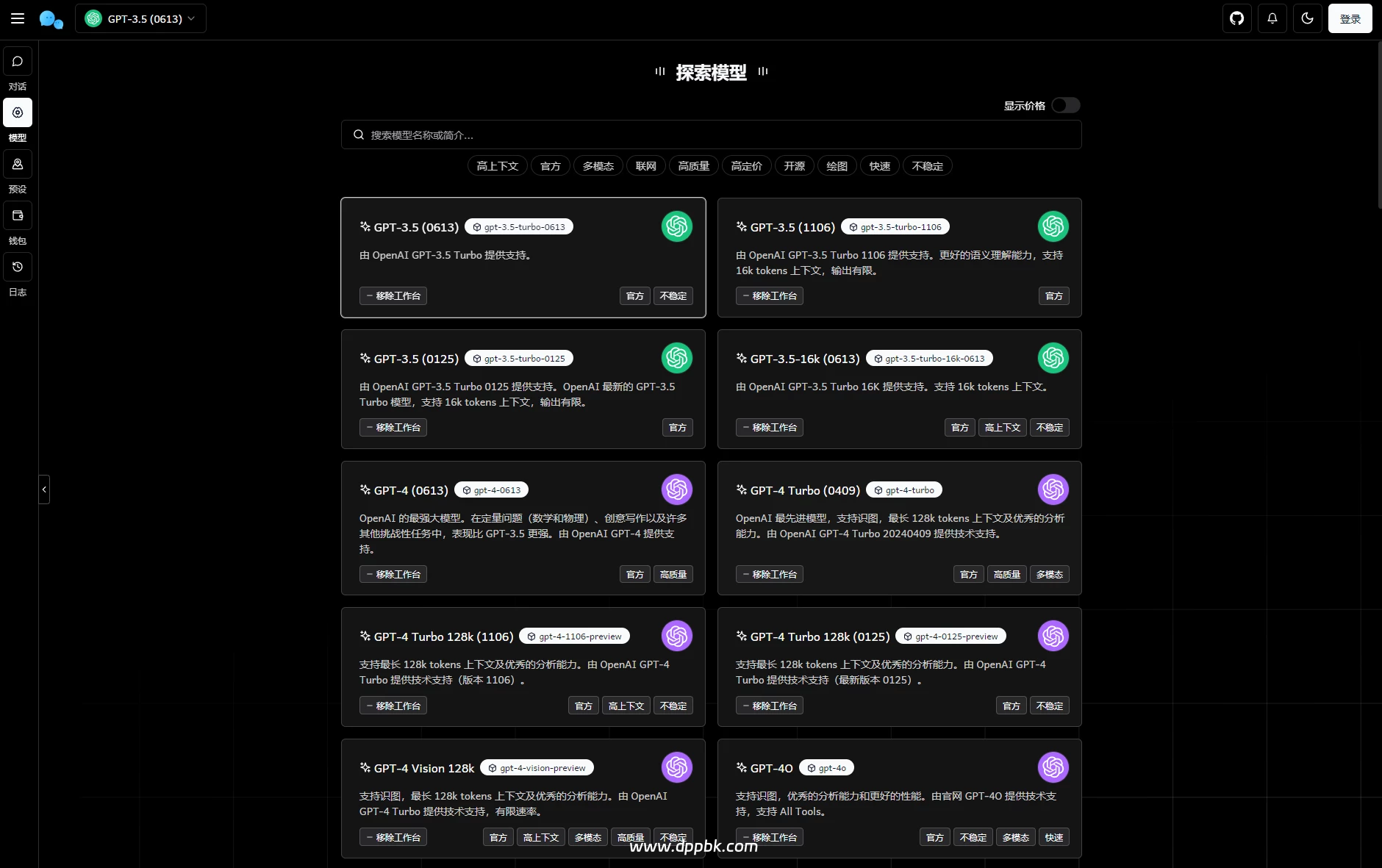Click the gpt-4o model ID badge
Viewport: 1382px width, 868px height.
click(x=826, y=768)
